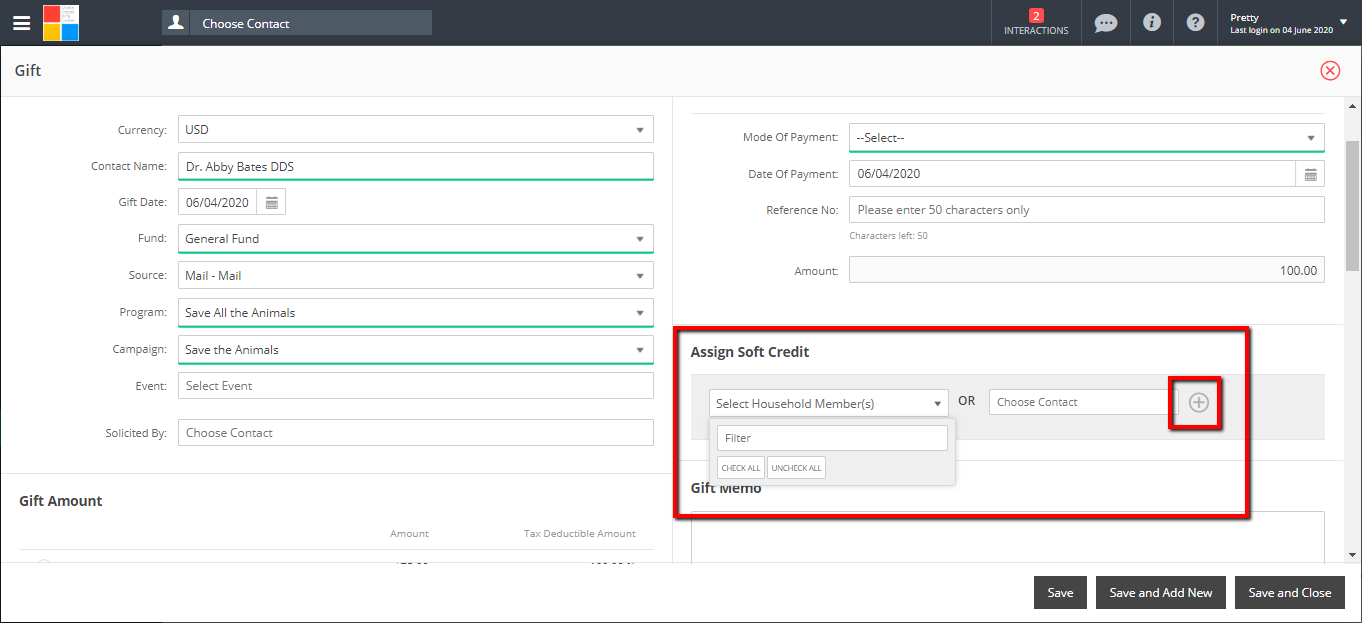Viewport: 1362px width, 623px height.
Task: Click the colorful squares app logo
Action: click(x=61, y=22)
